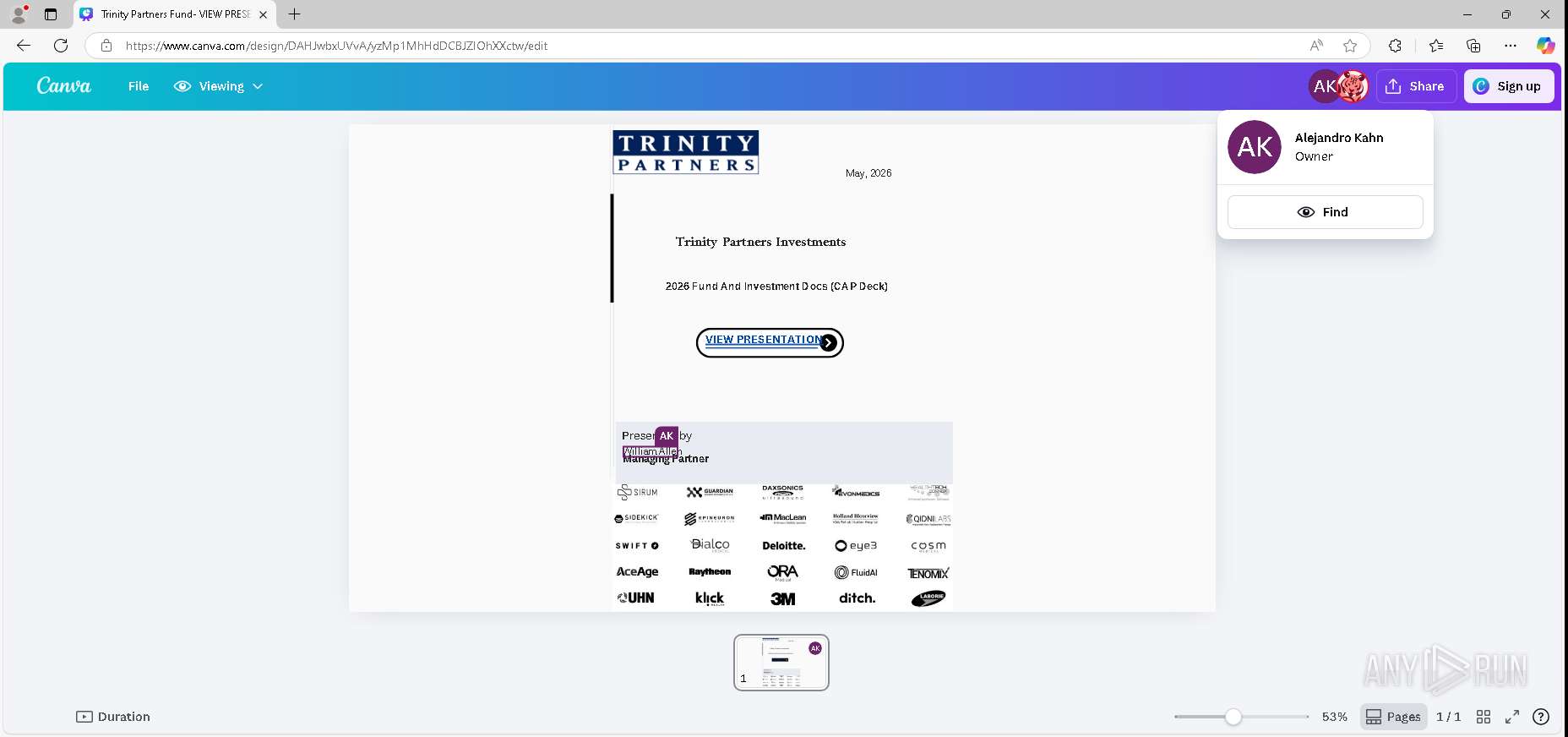Click the 3M logo
The width and height of the screenshot is (1568, 737).
pyautogui.click(x=783, y=598)
